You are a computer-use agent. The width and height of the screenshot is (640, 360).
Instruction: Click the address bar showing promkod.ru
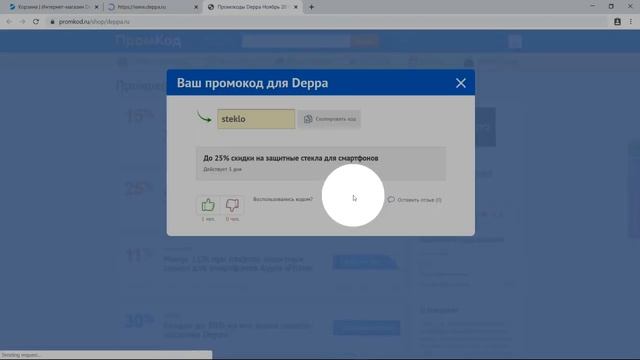click(x=327, y=22)
